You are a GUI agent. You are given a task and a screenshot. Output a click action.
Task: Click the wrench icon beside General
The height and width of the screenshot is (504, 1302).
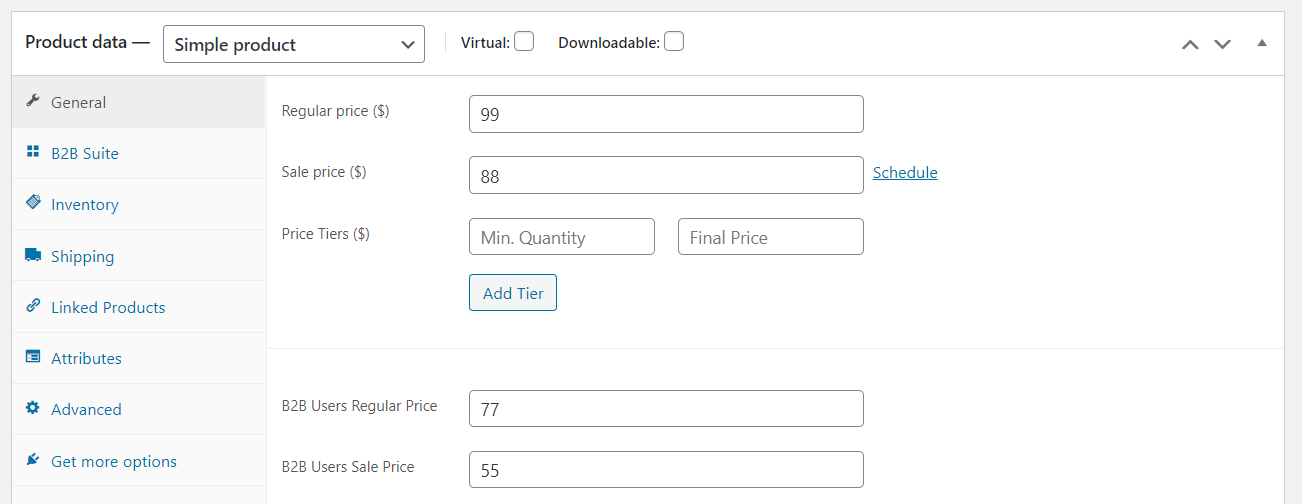pyautogui.click(x=32, y=101)
